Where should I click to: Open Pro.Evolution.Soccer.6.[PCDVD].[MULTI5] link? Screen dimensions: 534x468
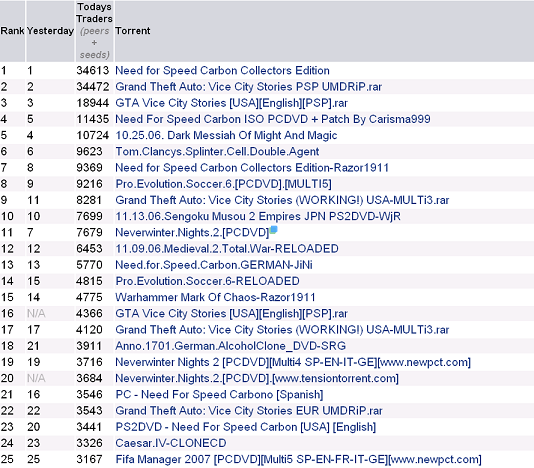[223, 184]
